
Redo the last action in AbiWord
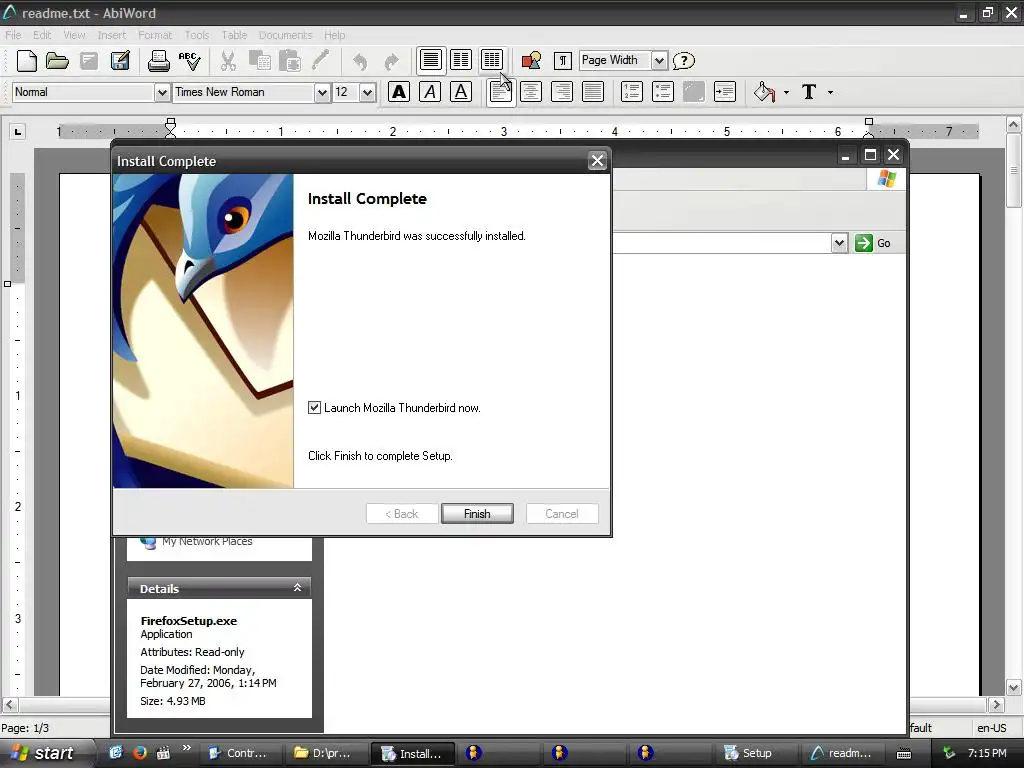pos(391,61)
